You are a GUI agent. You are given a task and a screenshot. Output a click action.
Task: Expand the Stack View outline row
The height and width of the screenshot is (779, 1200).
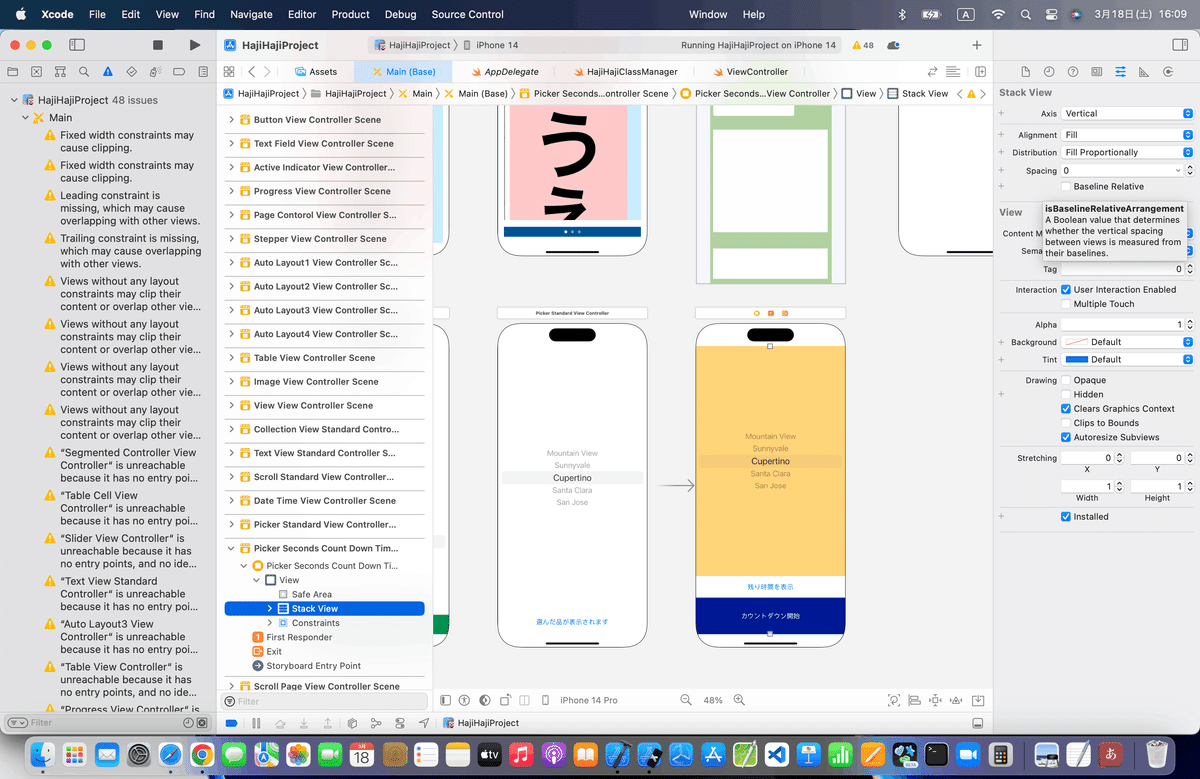coord(270,609)
